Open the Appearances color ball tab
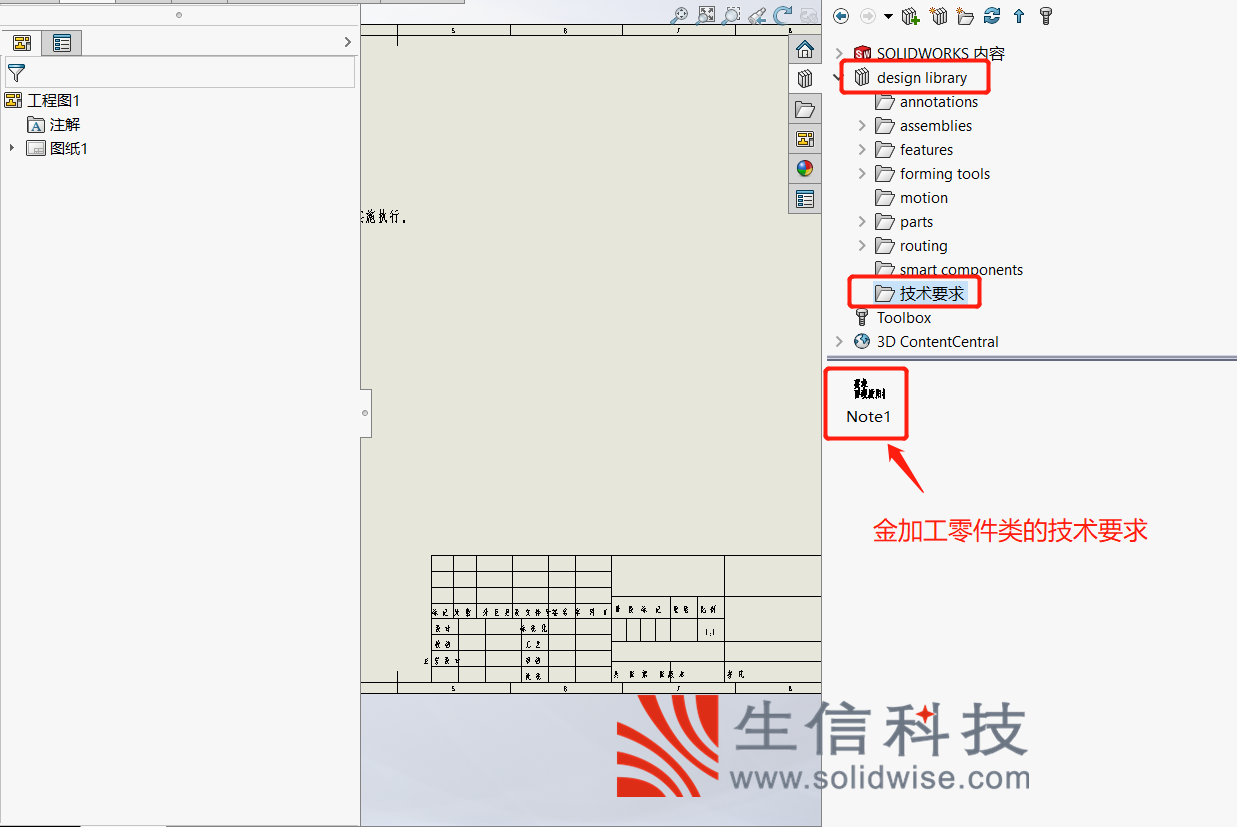This screenshot has width=1237, height=827. point(805,169)
